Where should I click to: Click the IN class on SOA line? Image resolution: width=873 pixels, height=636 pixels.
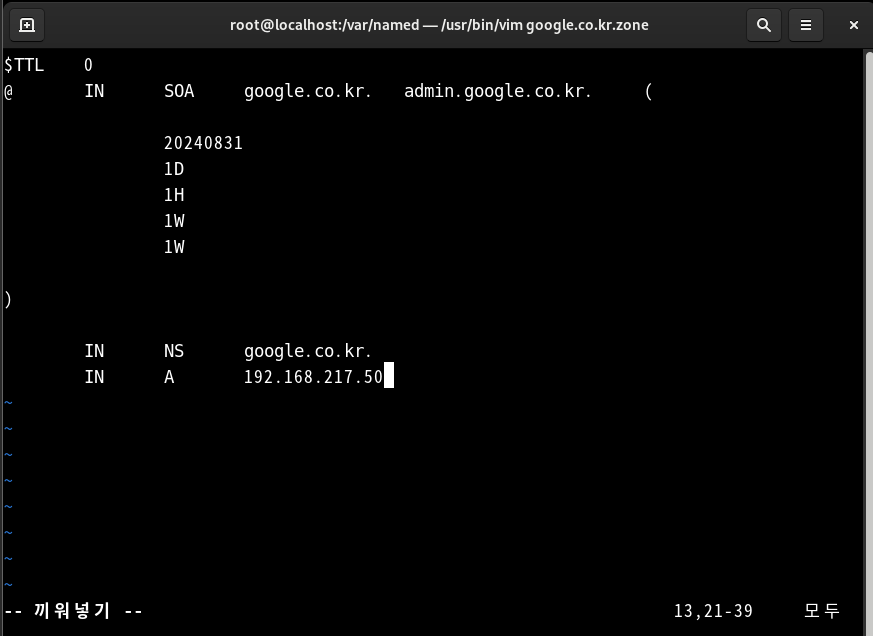pos(94,91)
